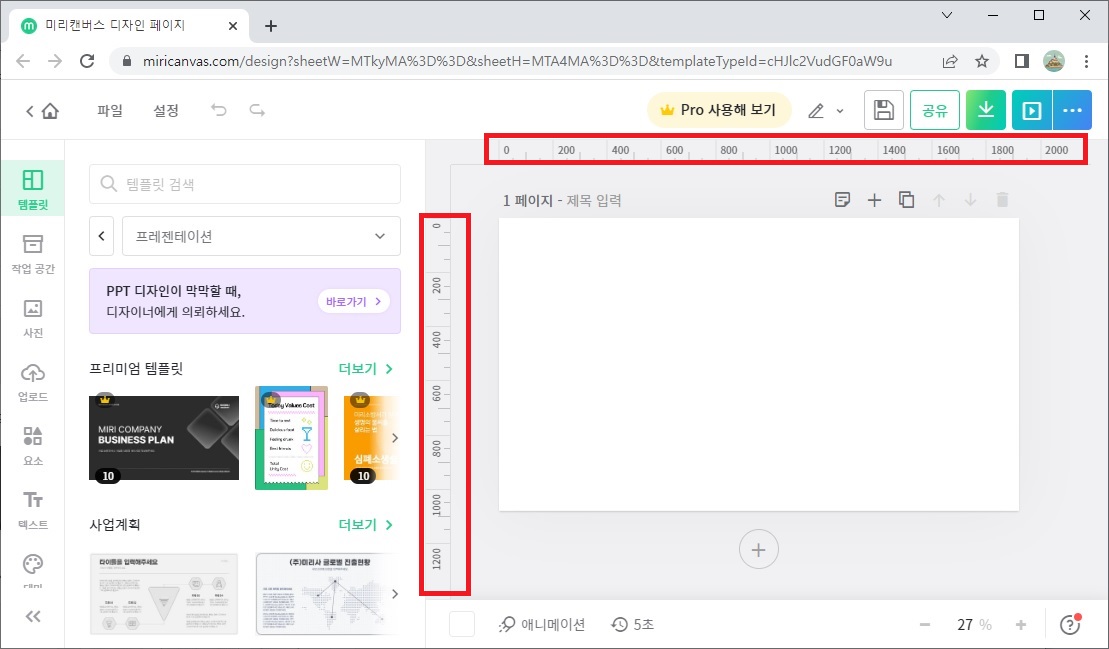Open a new browser tab

coord(270,26)
